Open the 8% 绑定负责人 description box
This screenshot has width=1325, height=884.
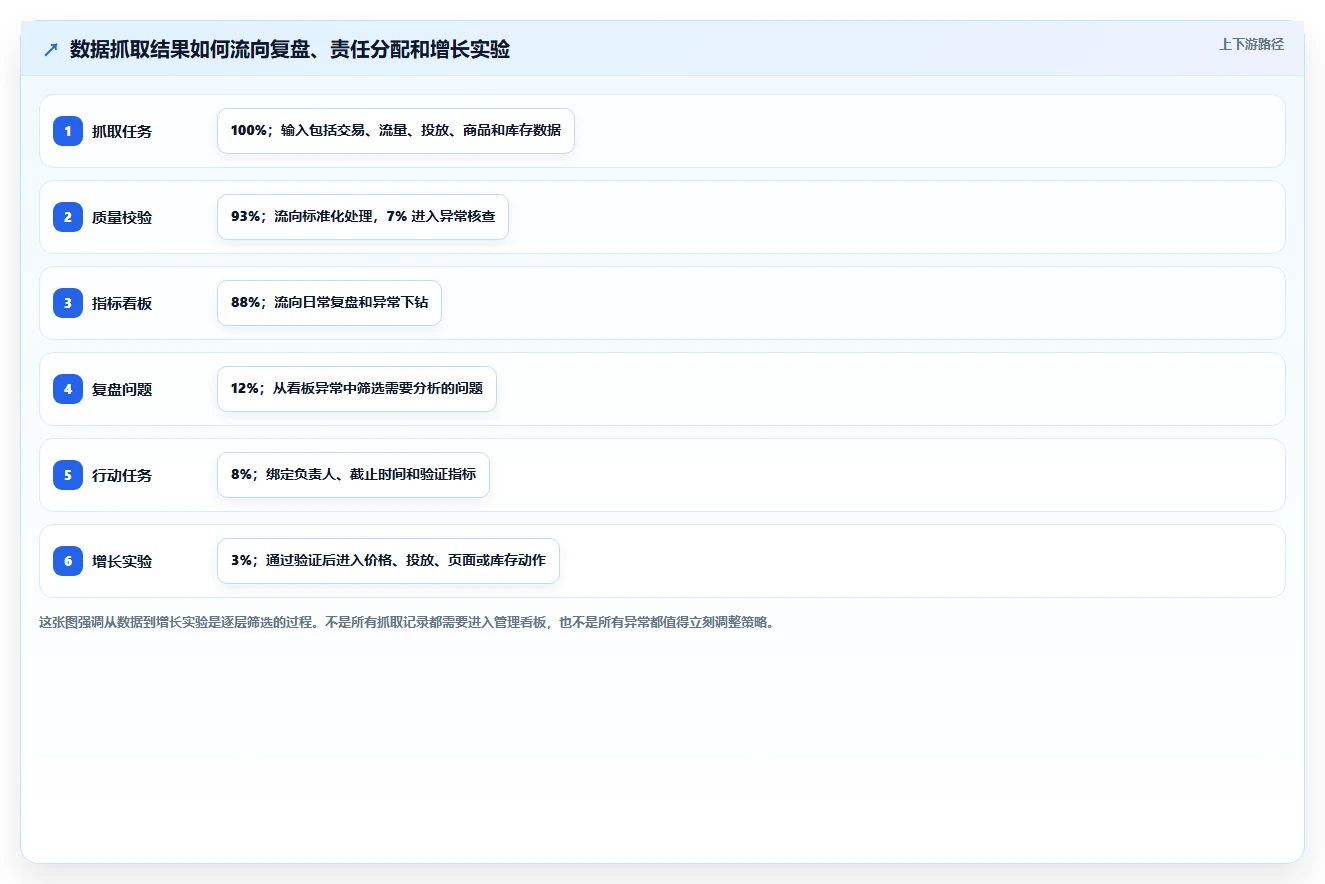pos(353,475)
